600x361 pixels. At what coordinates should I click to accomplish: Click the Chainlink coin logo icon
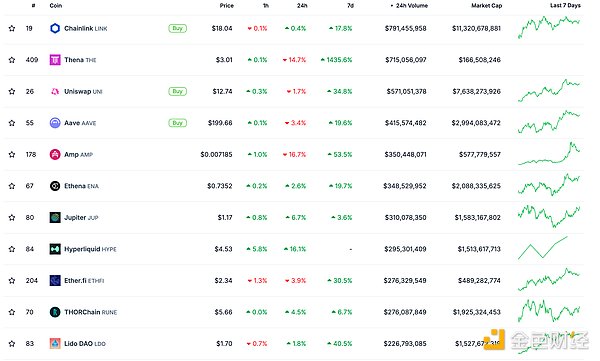55,28
